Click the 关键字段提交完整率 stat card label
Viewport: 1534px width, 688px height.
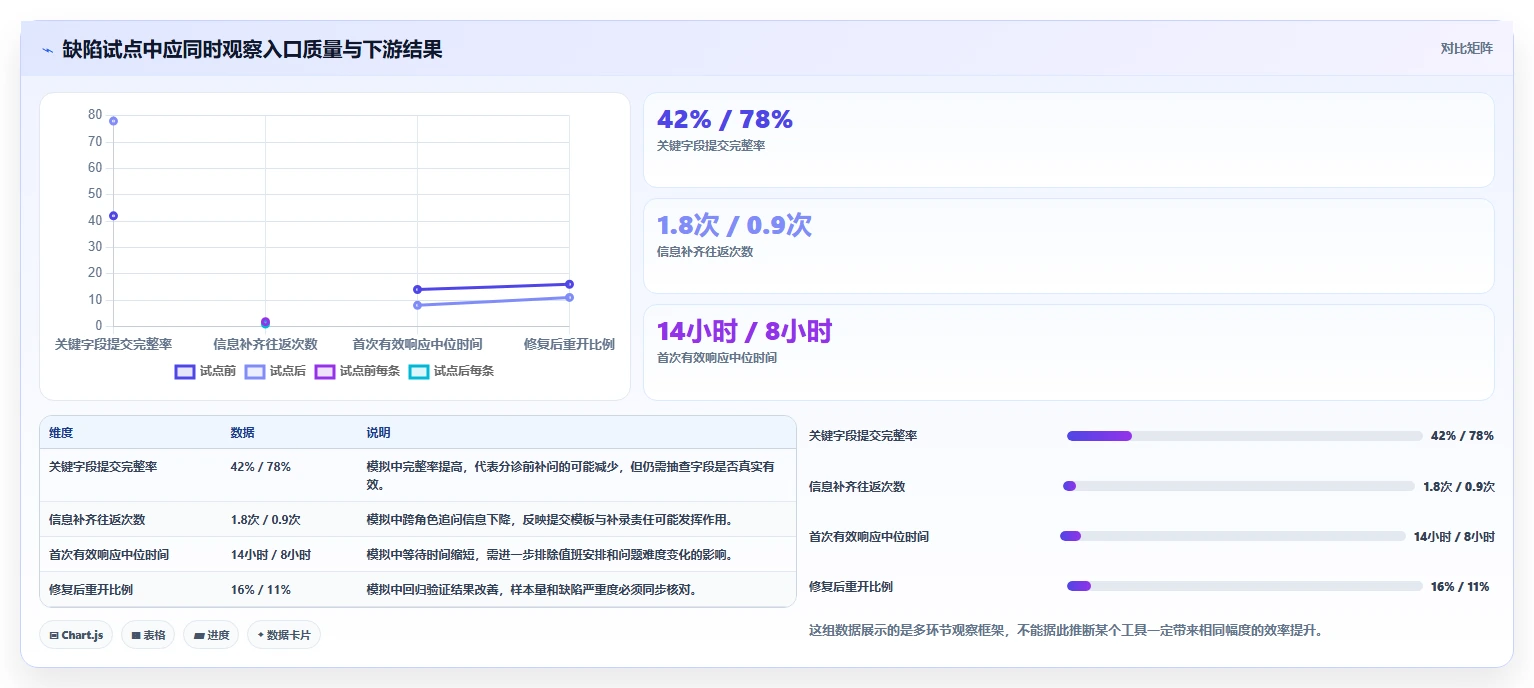coord(711,146)
